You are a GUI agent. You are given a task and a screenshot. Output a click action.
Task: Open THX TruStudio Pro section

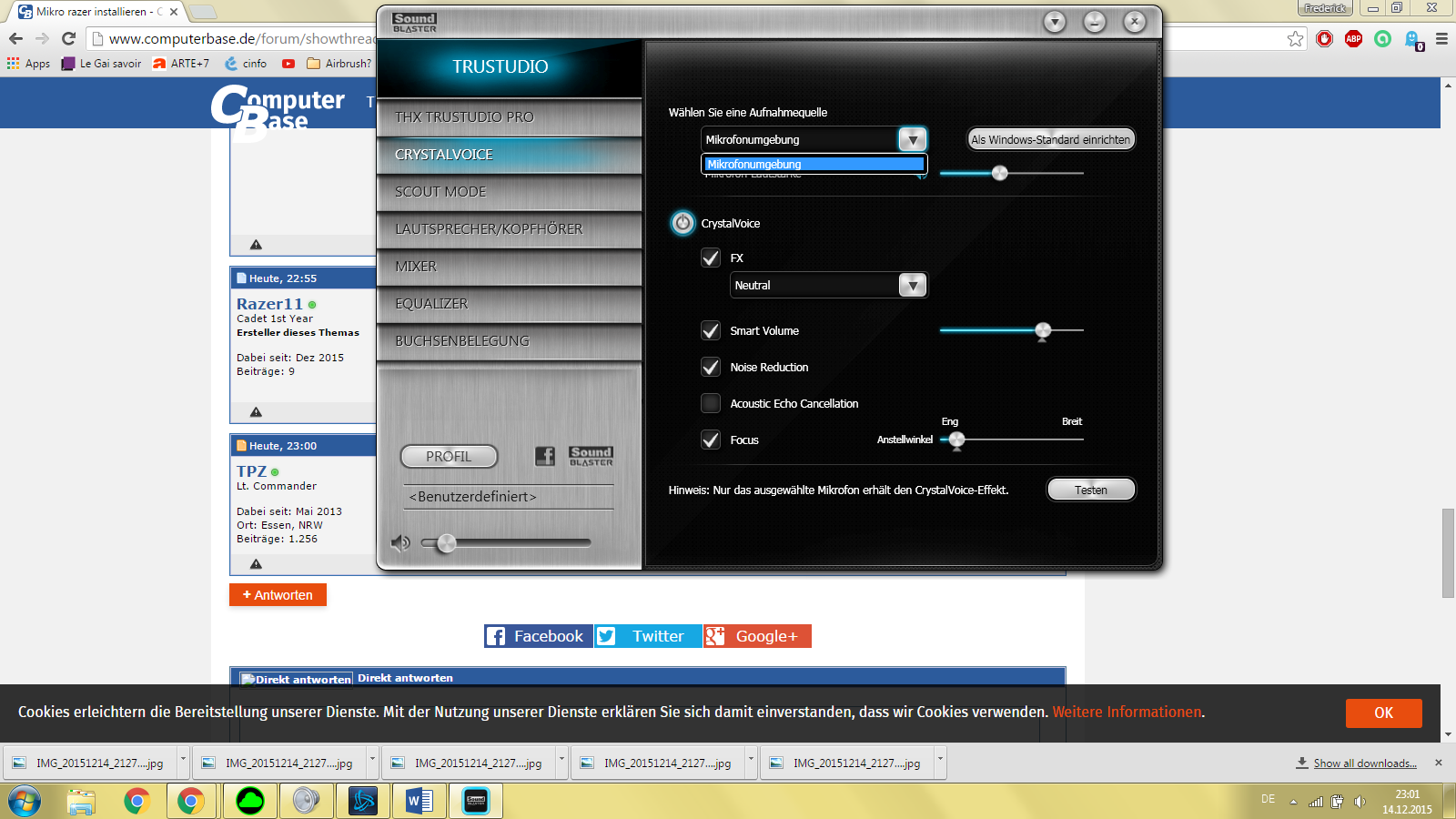[509, 117]
